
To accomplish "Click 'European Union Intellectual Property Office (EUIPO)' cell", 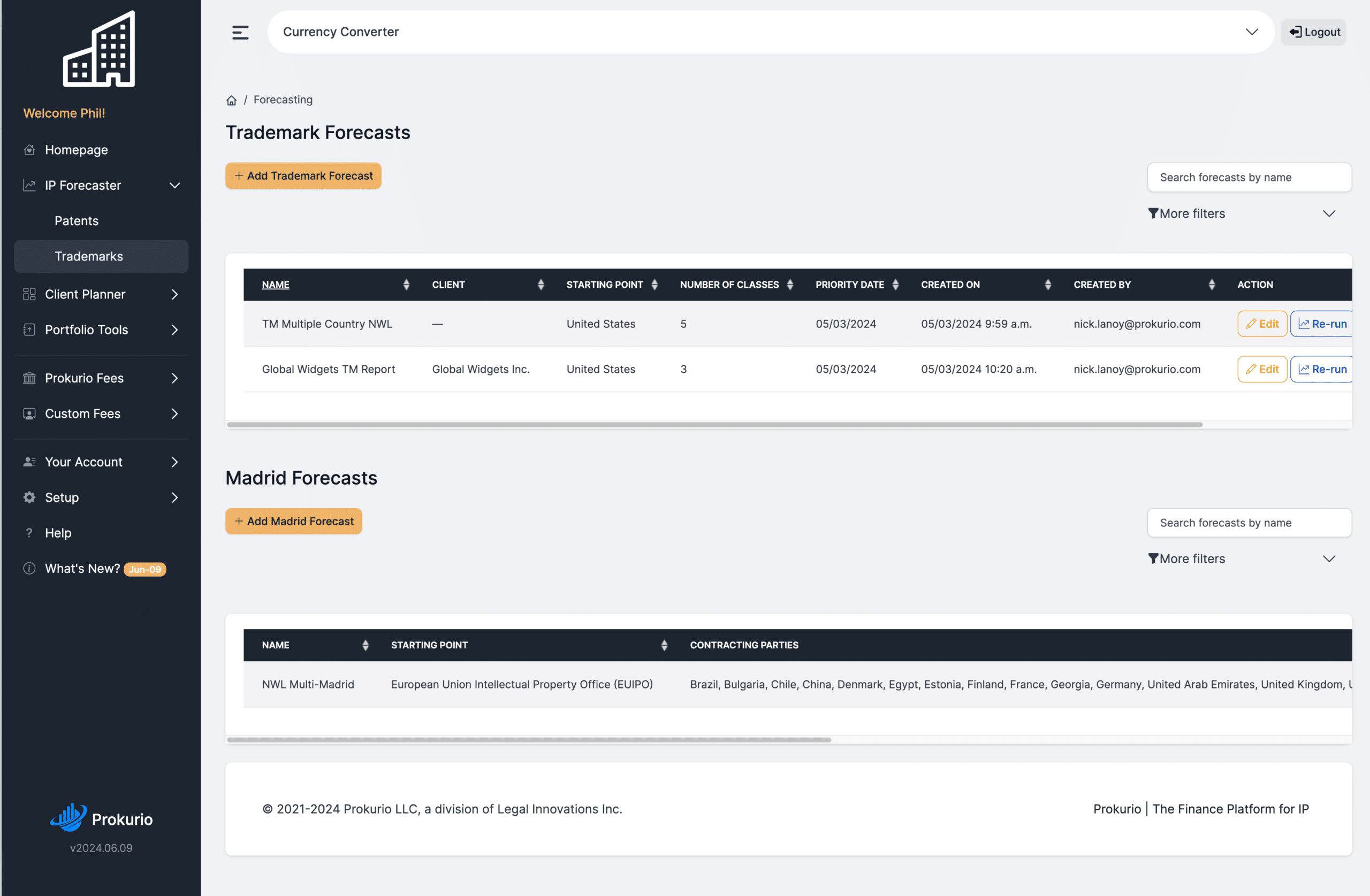I will point(522,684).
